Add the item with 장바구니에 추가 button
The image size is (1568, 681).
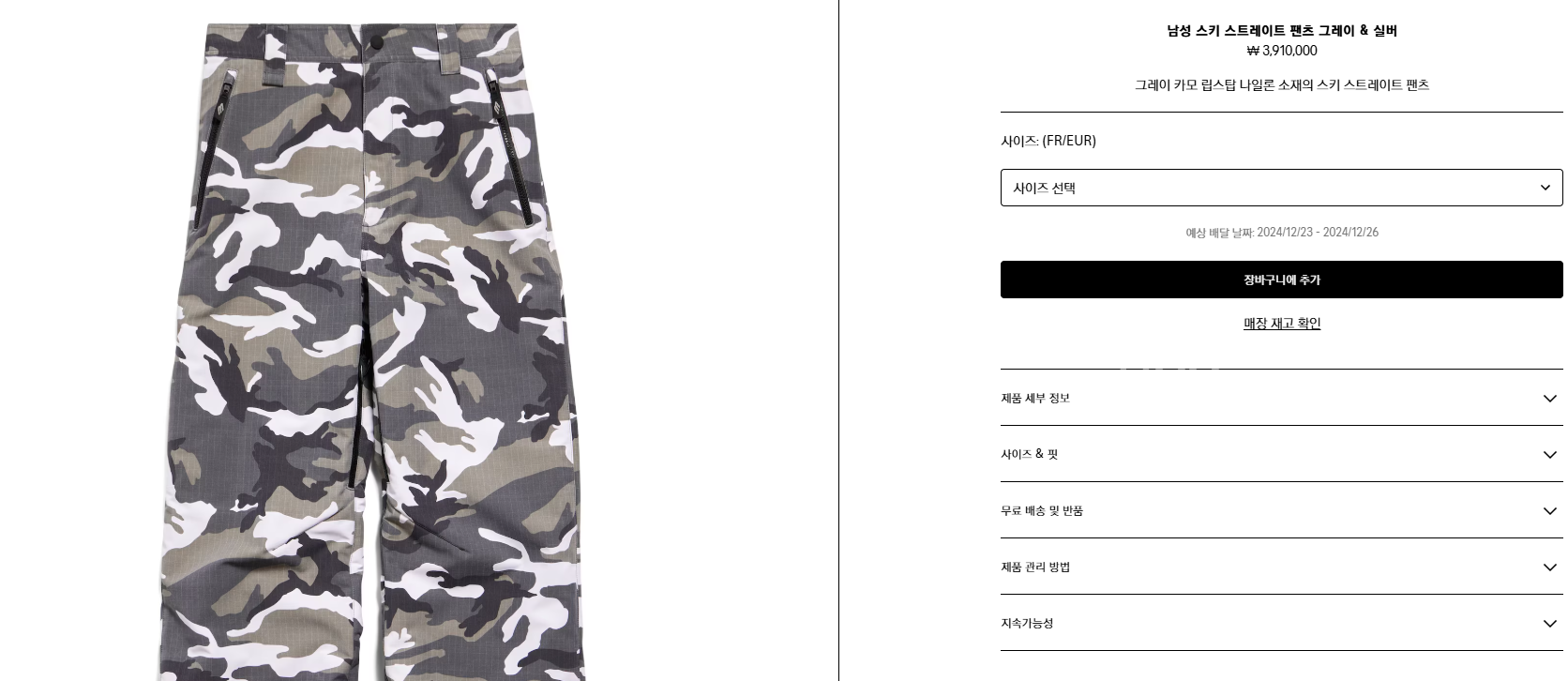(1281, 280)
